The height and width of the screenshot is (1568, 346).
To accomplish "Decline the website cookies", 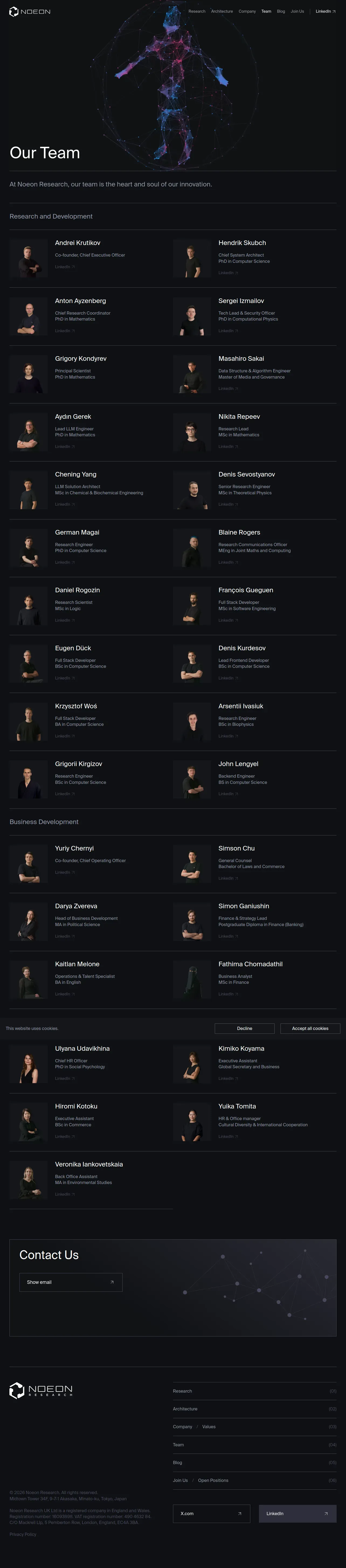I will tap(244, 1028).
